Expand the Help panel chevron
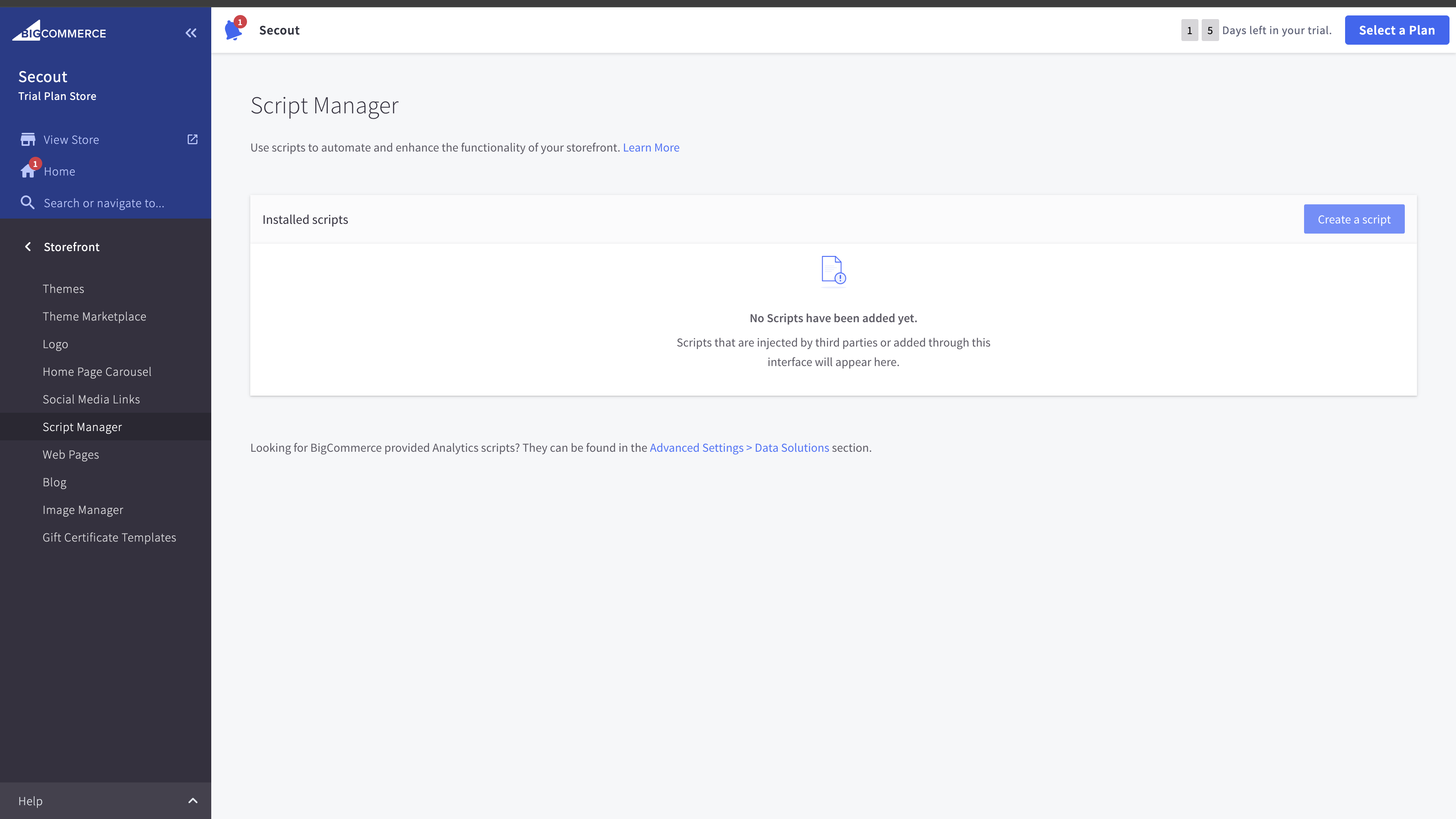Screen dimensions: 1456x819 pos(193,800)
